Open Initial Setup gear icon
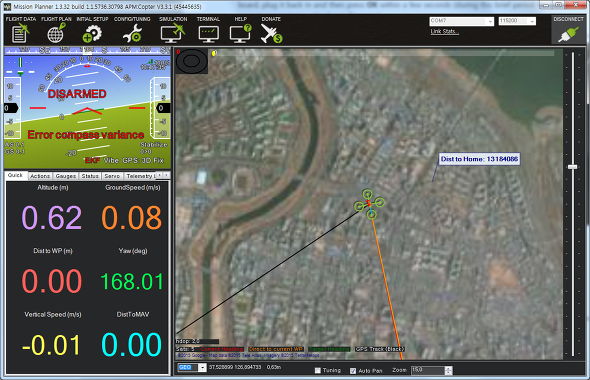Screen dimensions: 590x380 [x=92, y=33]
